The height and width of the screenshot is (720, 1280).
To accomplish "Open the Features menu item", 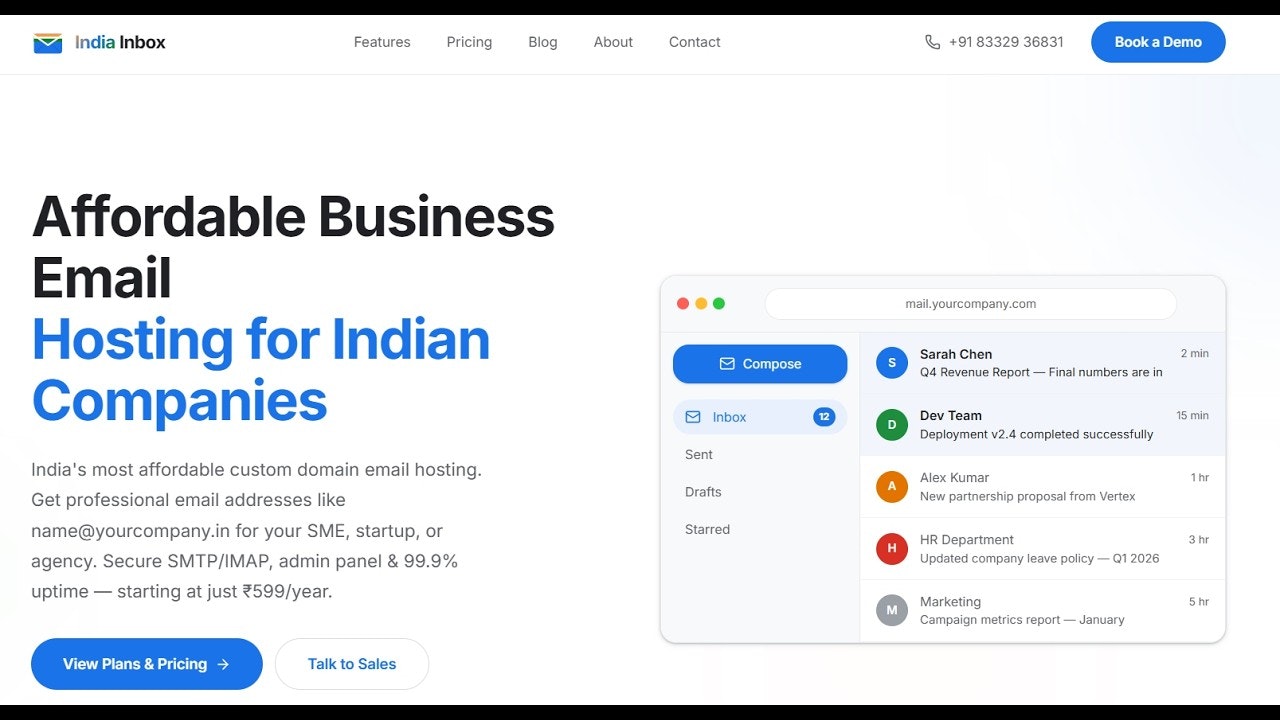I will 382,42.
